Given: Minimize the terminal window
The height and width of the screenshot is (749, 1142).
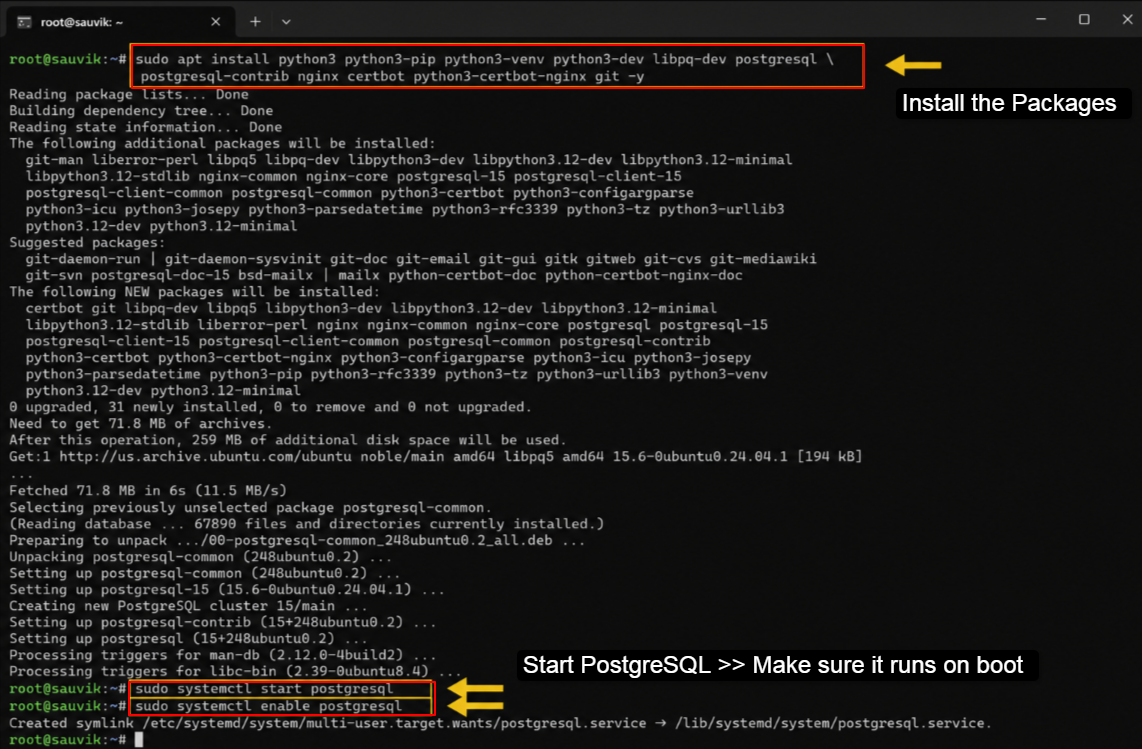Looking at the screenshot, I should point(1041,20).
